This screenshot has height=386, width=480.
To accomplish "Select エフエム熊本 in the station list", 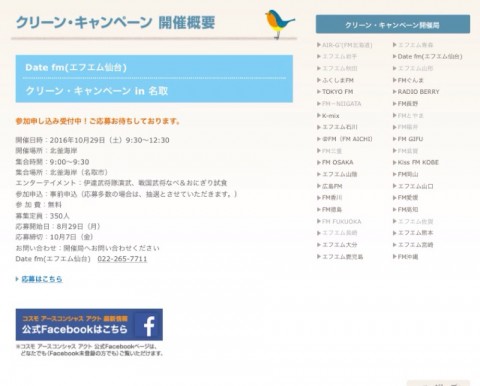I will point(413,233).
